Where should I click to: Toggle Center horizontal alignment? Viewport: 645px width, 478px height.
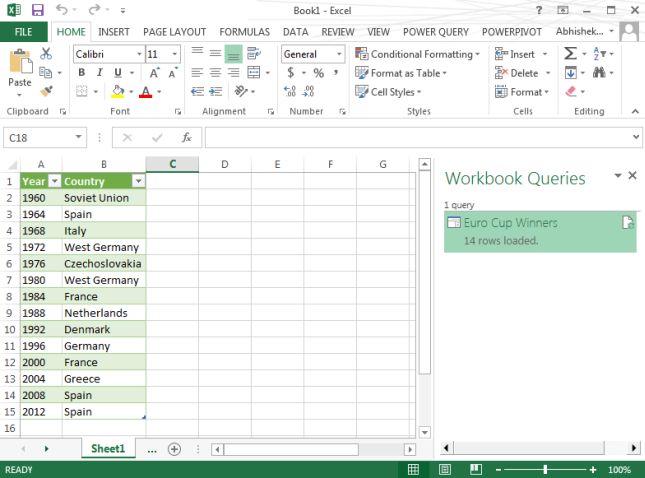coord(215,73)
